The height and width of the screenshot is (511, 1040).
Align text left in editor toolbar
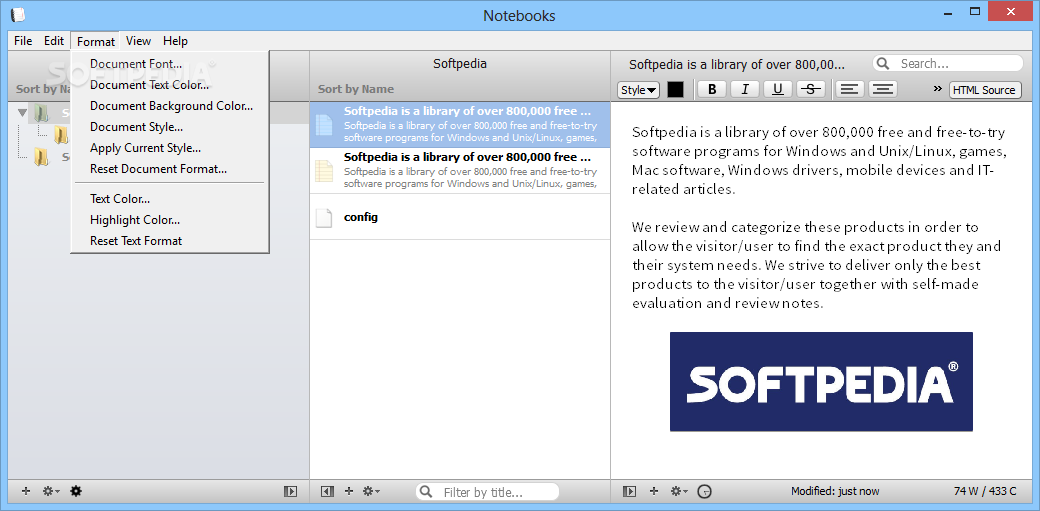[x=850, y=89]
